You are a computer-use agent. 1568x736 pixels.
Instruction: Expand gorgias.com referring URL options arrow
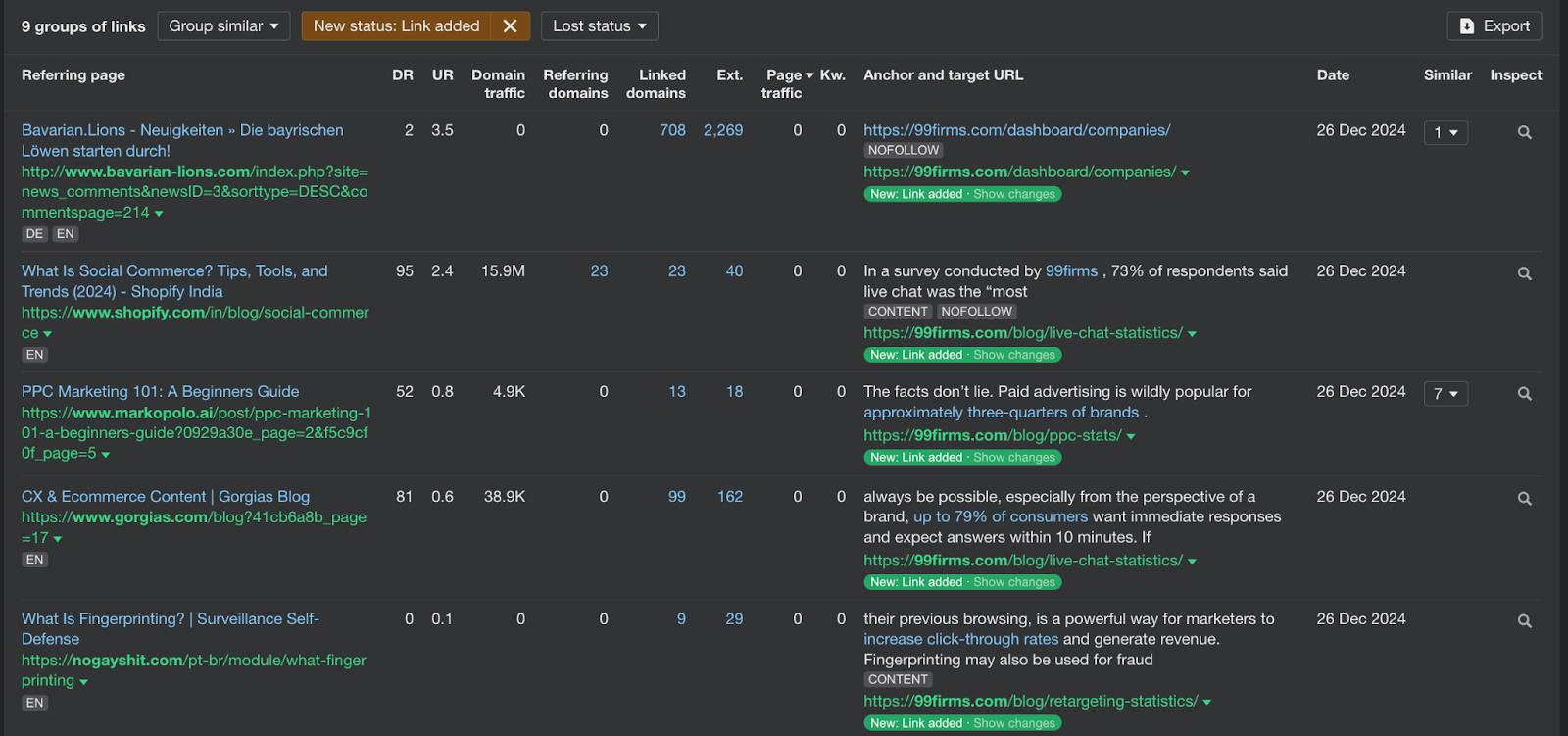[57, 539]
